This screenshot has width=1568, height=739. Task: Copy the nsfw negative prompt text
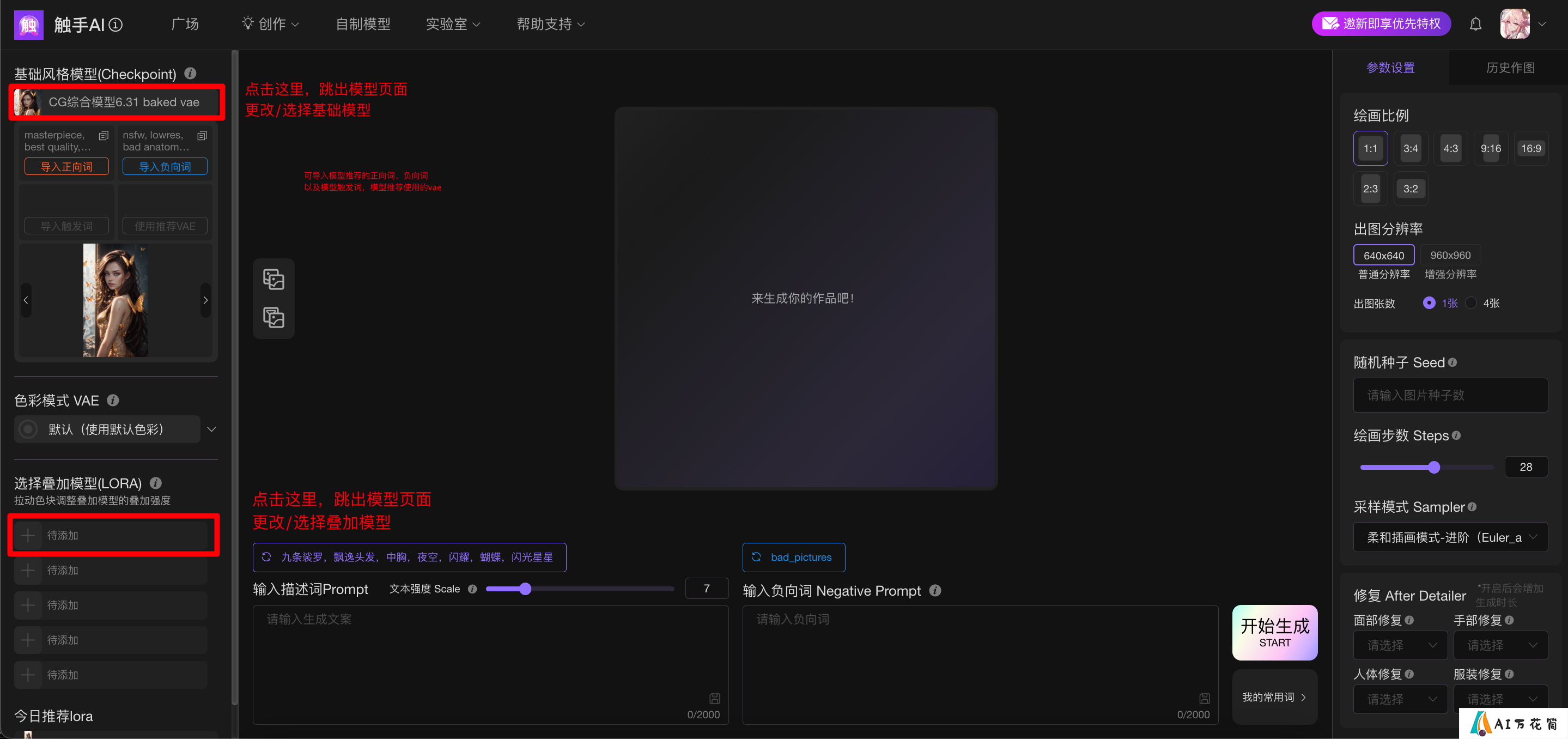pos(202,135)
